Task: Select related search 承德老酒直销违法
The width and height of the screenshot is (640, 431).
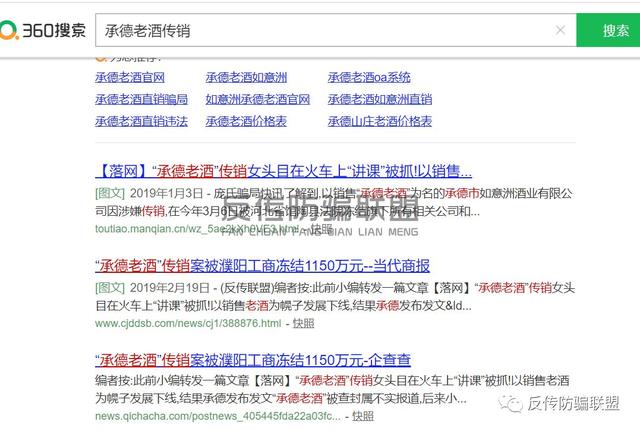Action: coord(141,122)
